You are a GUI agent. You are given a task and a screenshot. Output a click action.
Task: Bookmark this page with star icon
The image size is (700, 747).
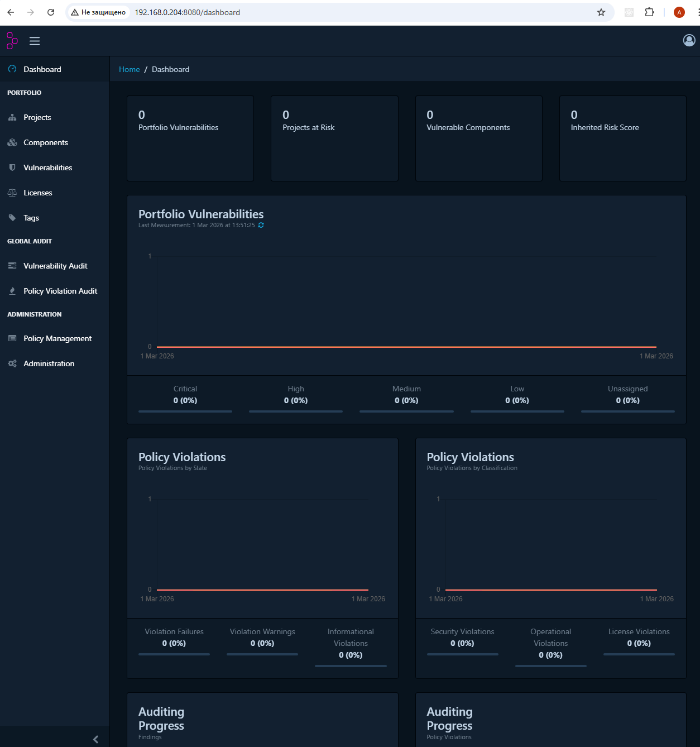click(x=601, y=12)
